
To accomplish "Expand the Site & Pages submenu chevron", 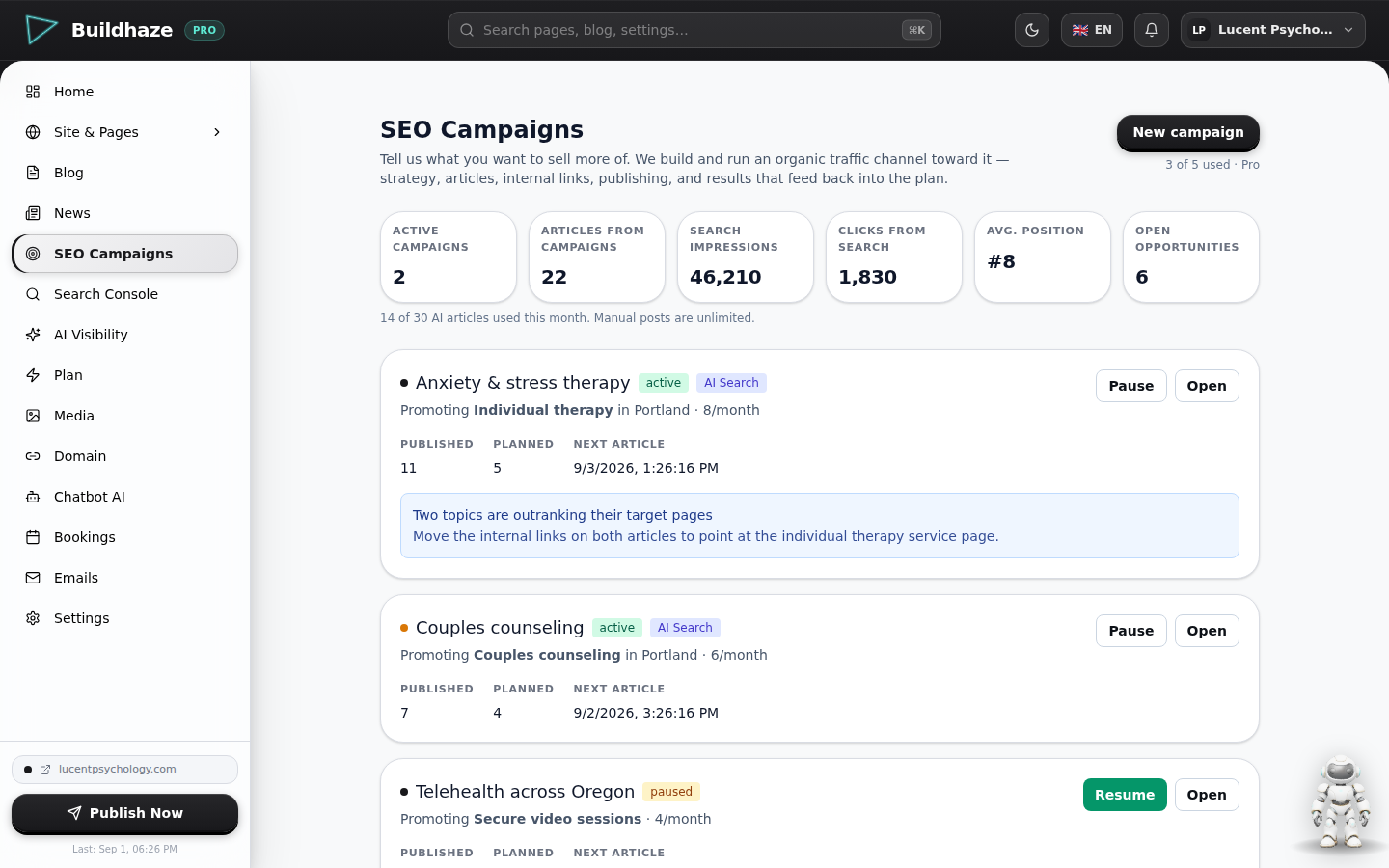I will click(x=217, y=132).
